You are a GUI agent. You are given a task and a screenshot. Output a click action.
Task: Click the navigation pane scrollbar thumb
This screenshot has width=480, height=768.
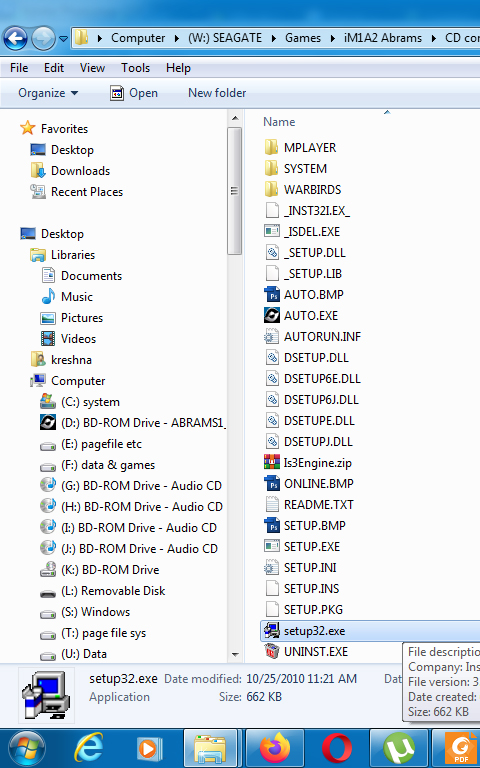point(235,191)
